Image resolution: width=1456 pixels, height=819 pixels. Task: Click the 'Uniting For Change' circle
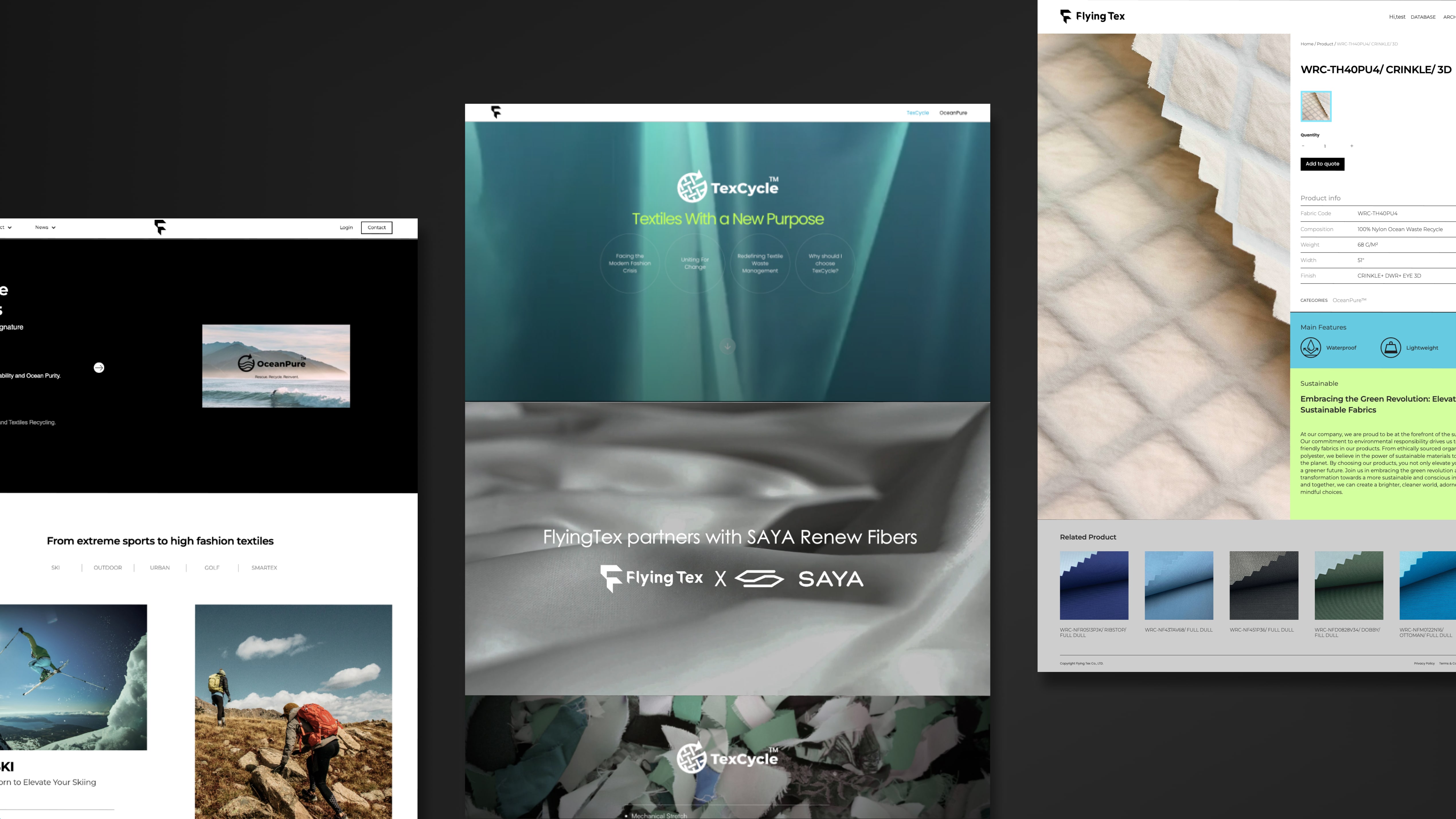[695, 263]
